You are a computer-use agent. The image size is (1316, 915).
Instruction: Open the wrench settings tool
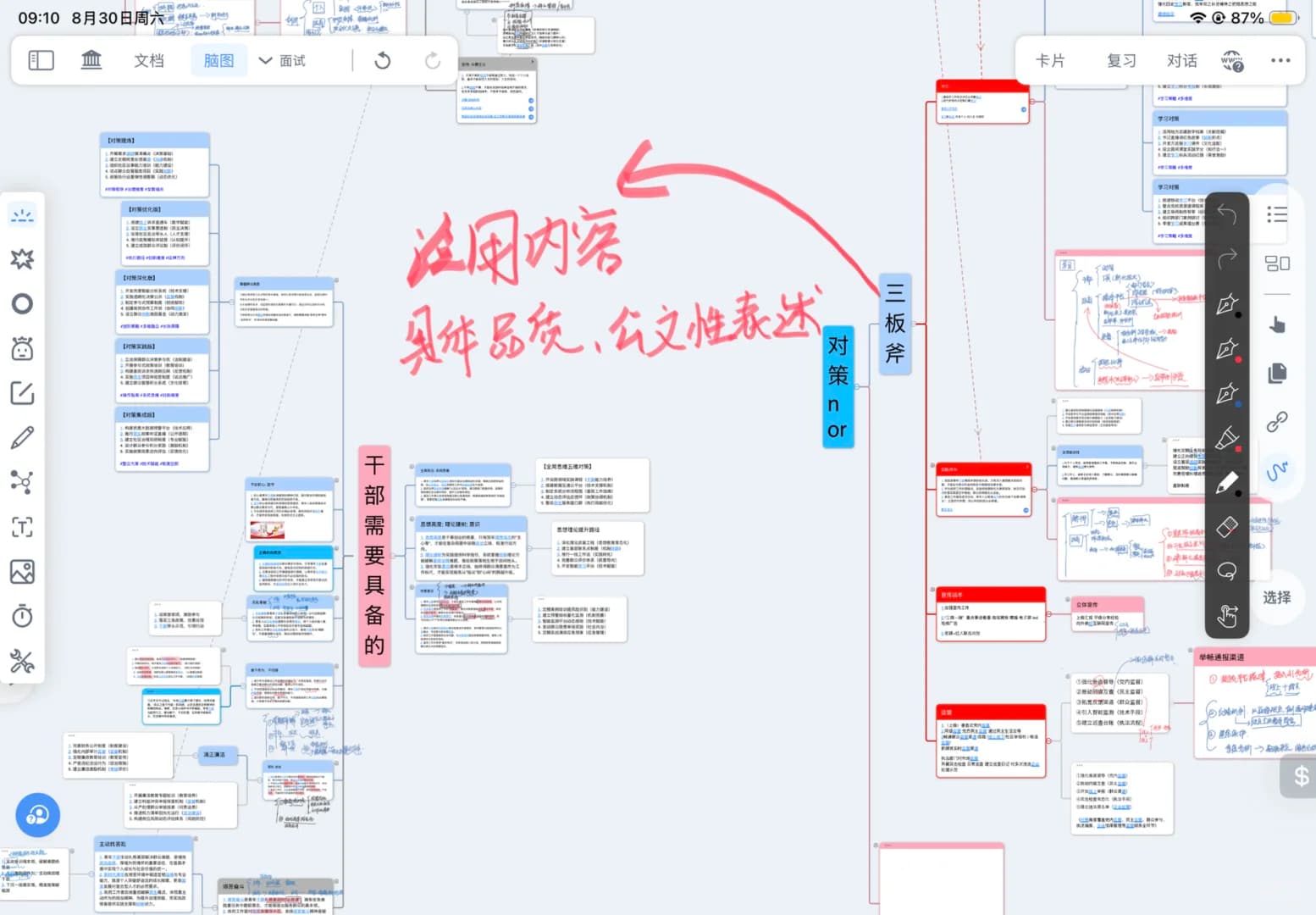coord(22,661)
